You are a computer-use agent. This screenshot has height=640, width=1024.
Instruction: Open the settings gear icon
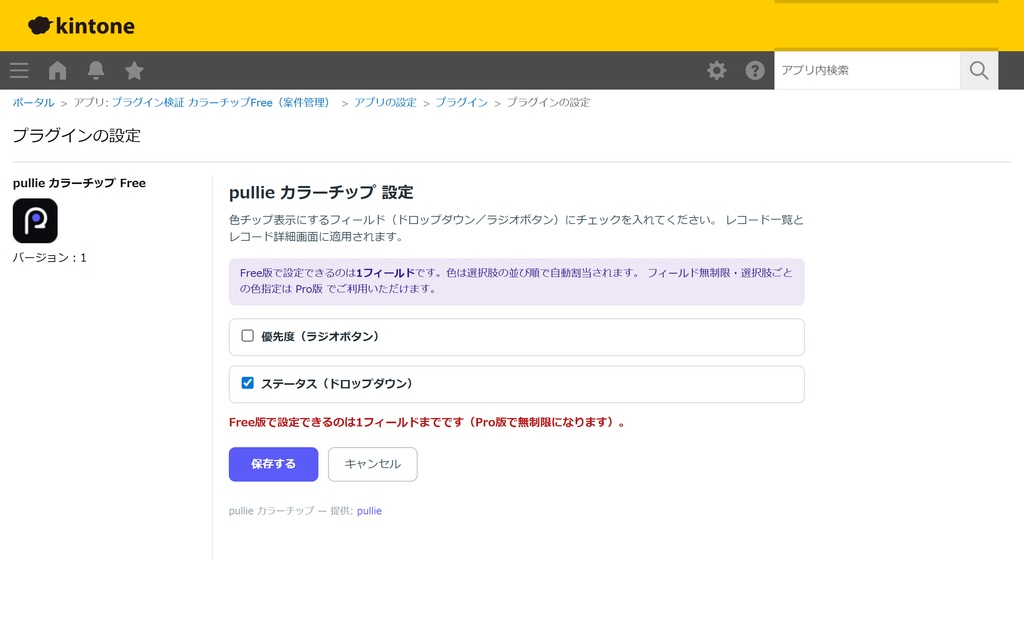tap(716, 70)
